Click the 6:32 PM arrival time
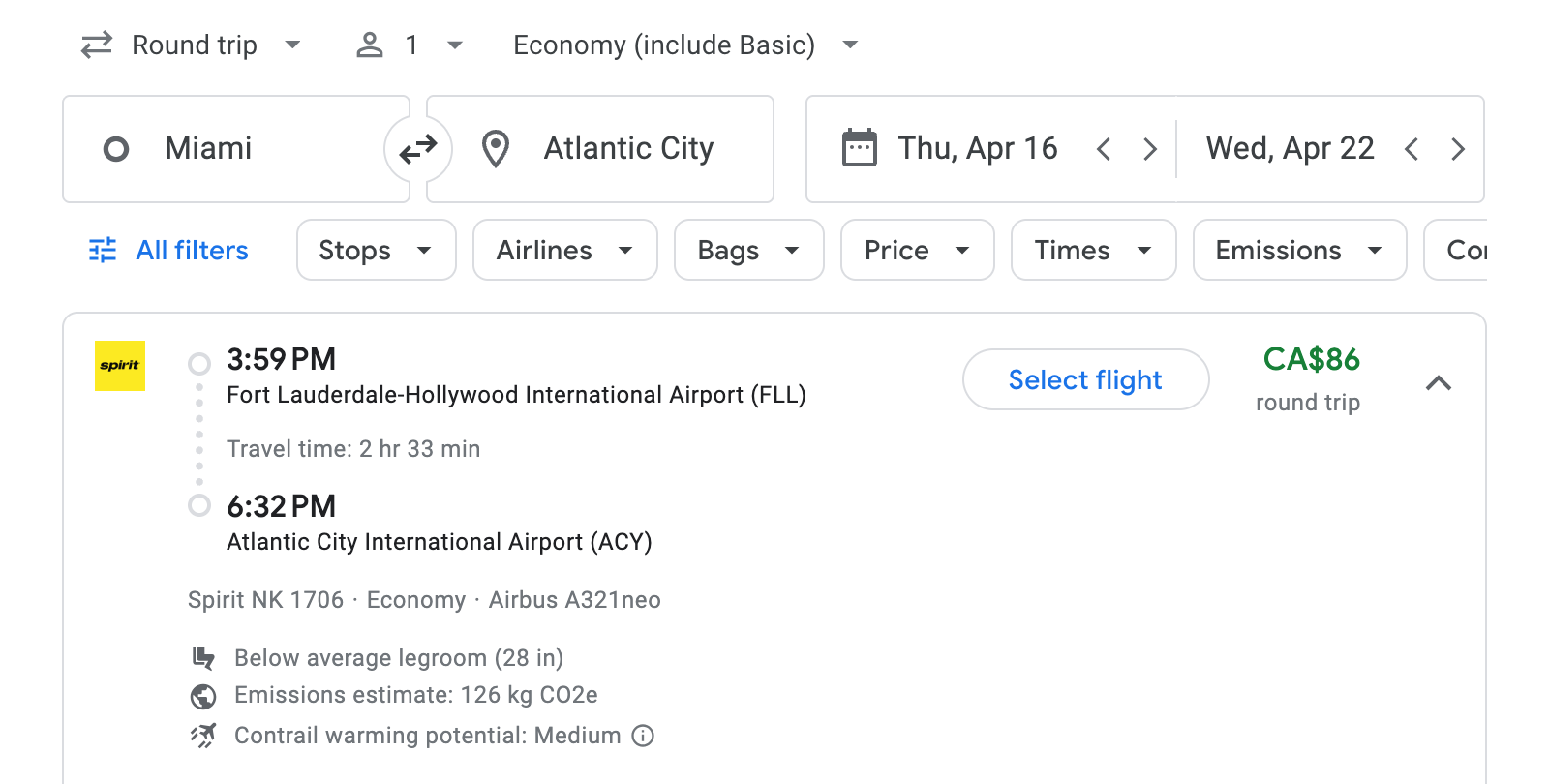Image resolution: width=1549 pixels, height=784 pixels. click(281, 506)
